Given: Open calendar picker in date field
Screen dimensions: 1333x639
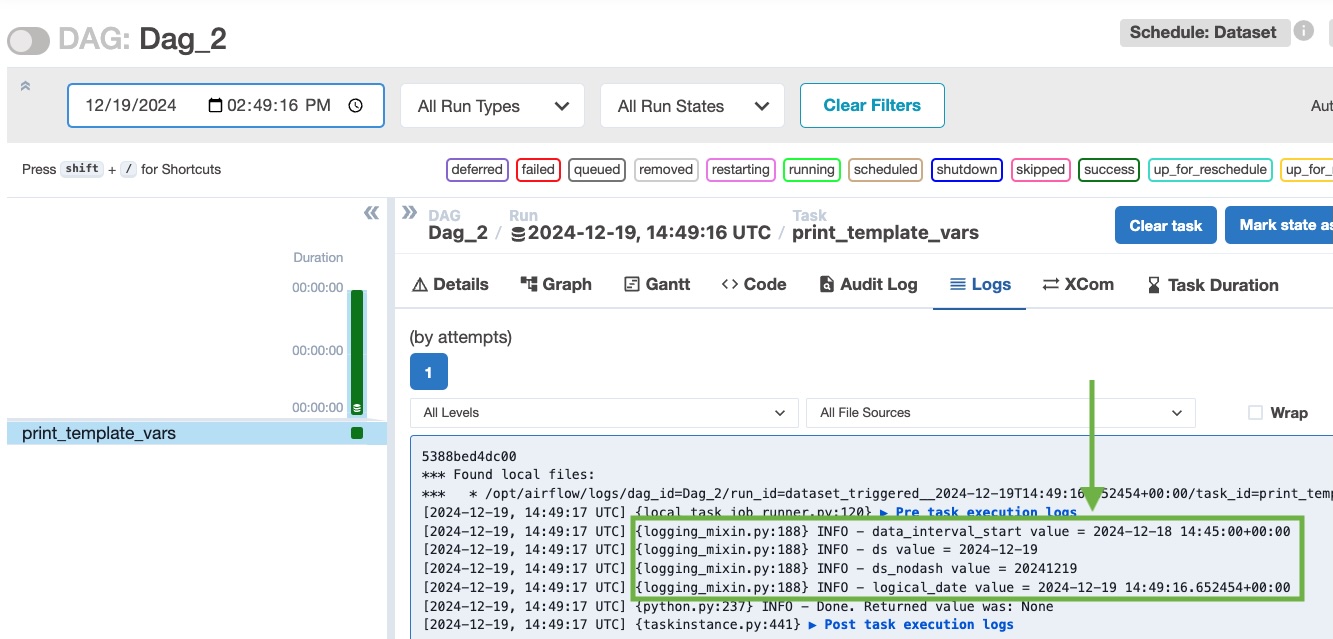Looking at the screenshot, I should pos(215,106).
